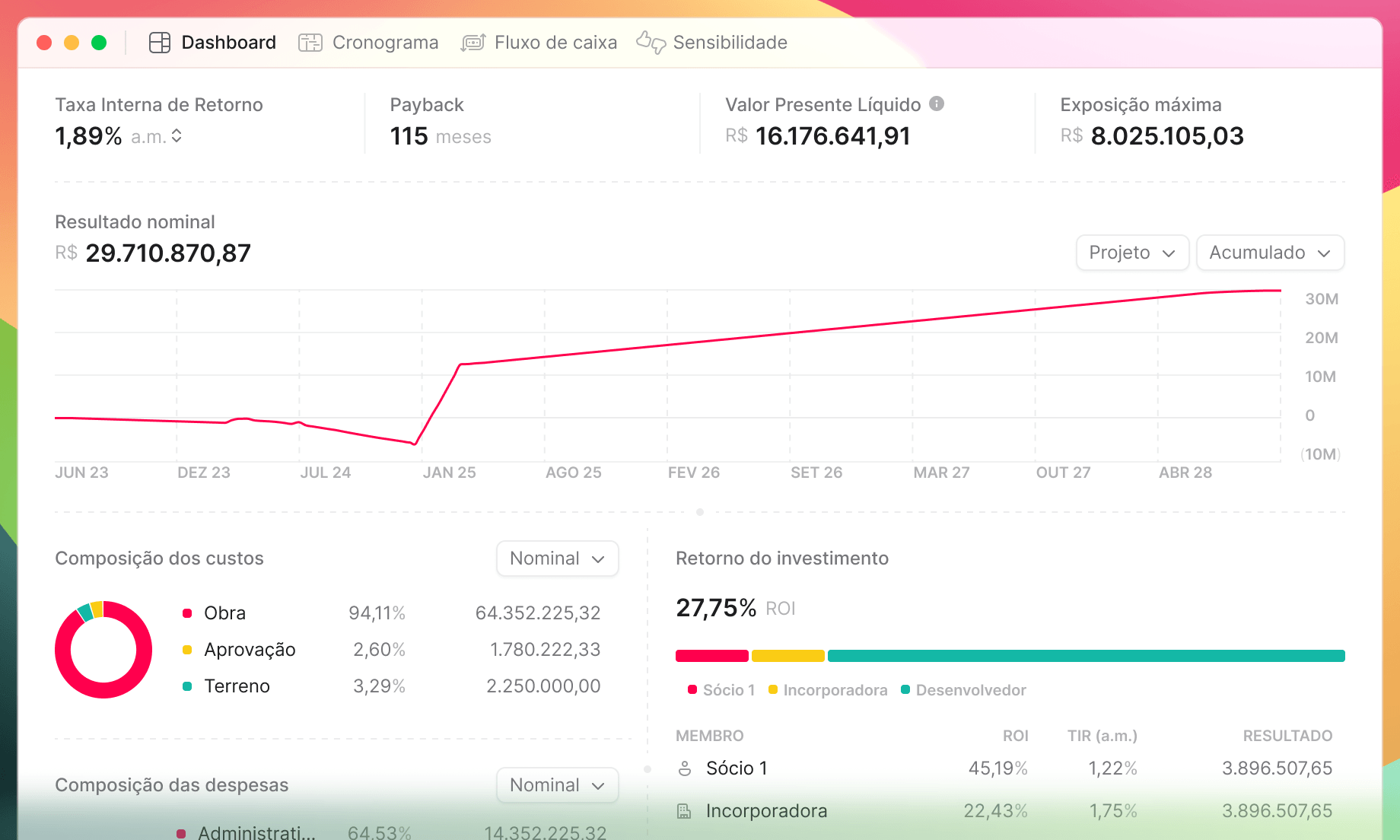The height and width of the screenshot is (840, 1400).
Task: Switch to the Cronograma tab
Action: tap(368, 43)
